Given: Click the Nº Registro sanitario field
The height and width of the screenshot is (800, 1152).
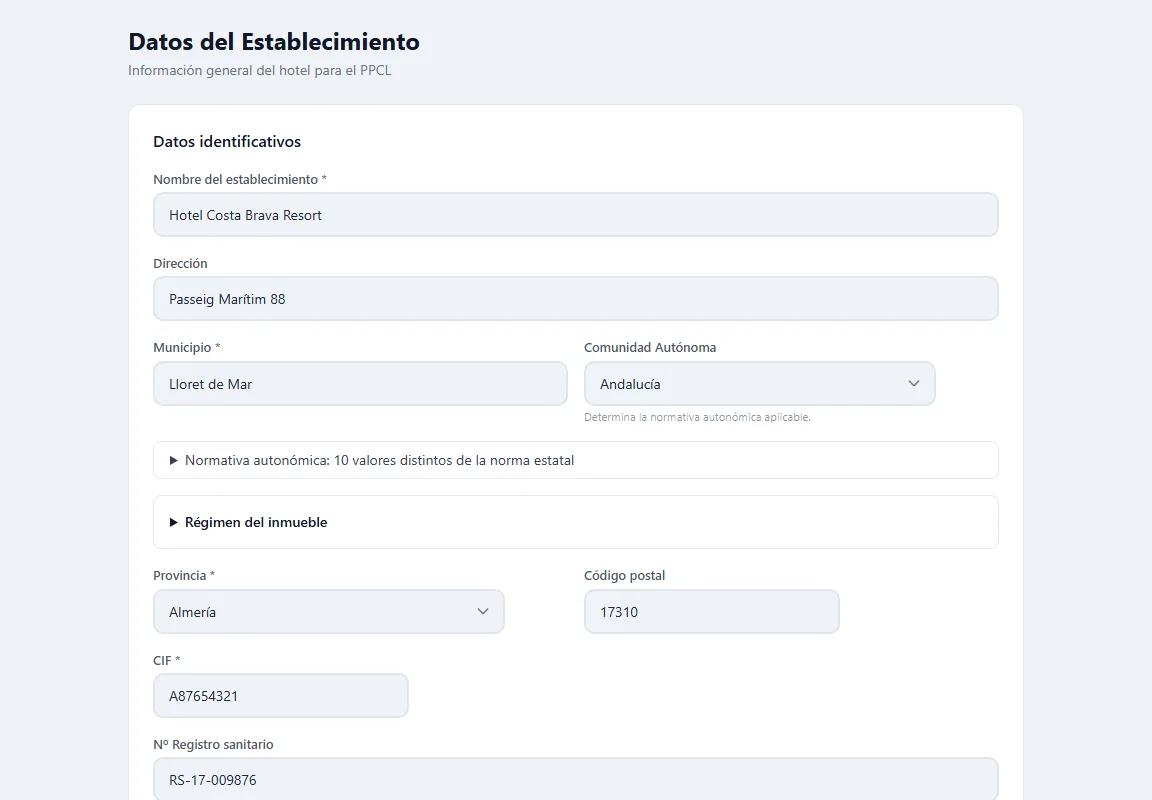Looking at the screenshot, I should point(575,779).
